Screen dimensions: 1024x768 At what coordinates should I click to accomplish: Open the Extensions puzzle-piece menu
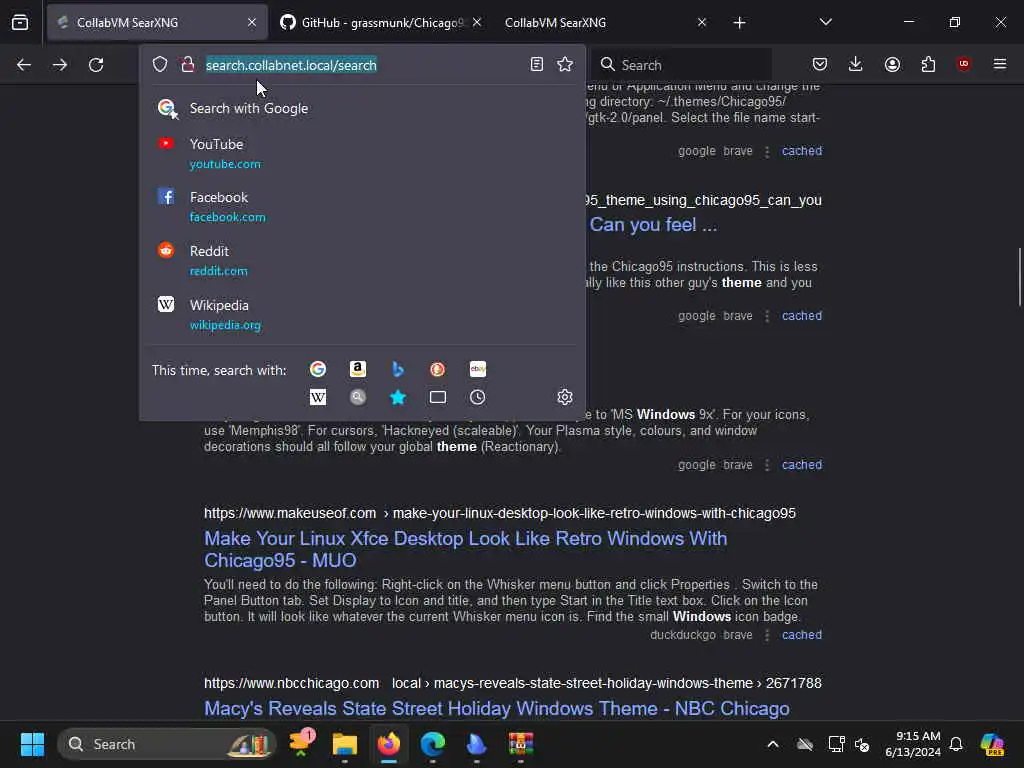928,64
